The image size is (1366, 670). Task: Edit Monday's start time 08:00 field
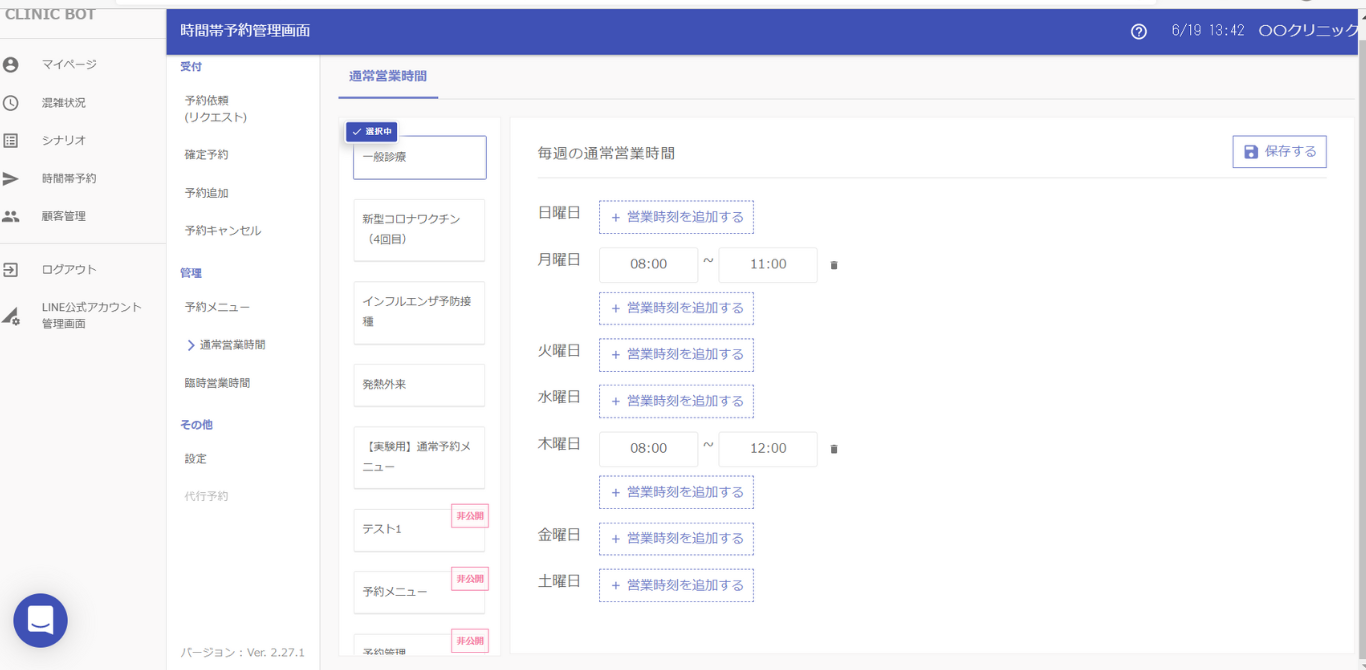(x=648, y=265)
